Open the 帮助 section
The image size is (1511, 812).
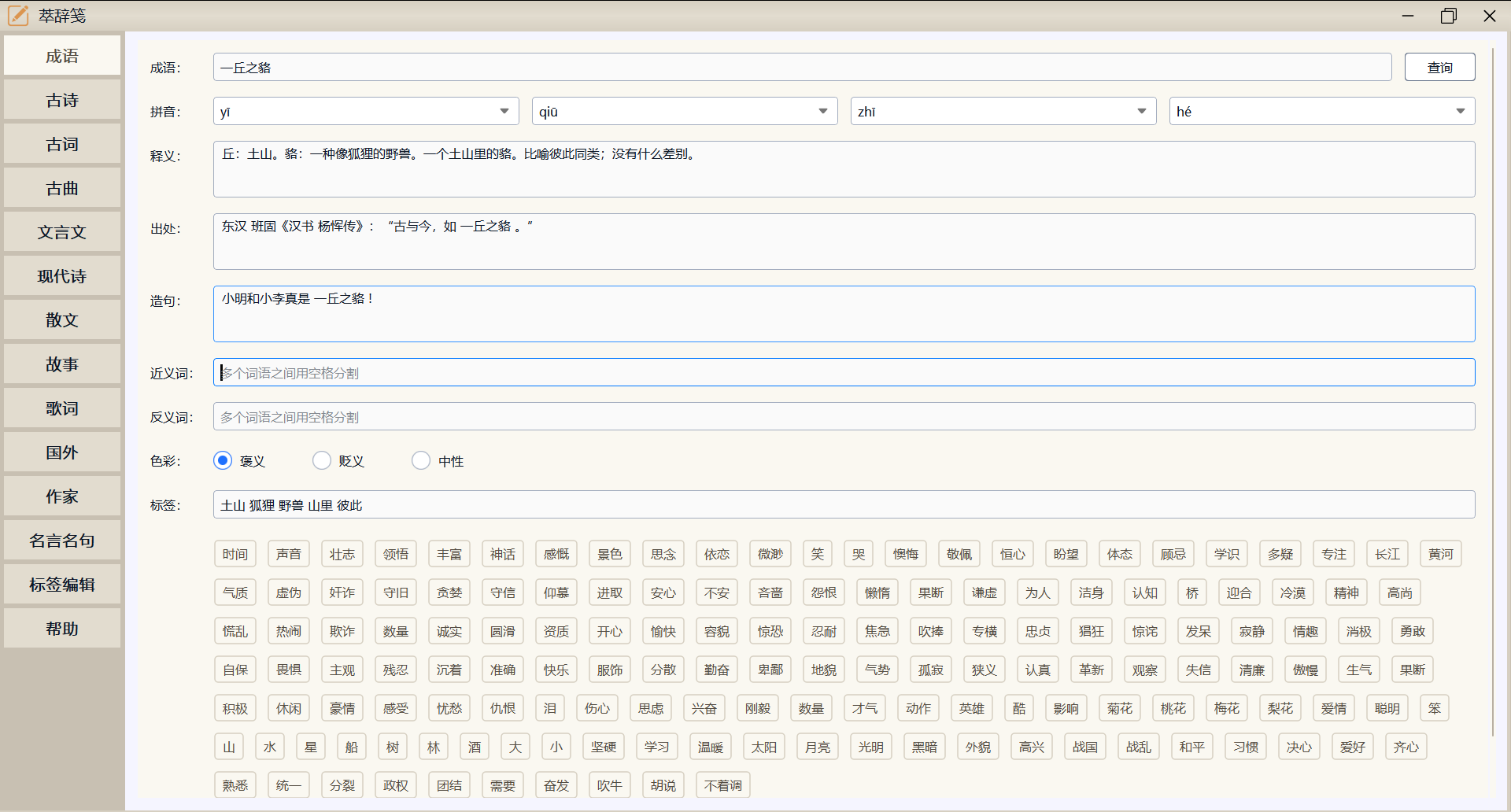pyautogui.click(x=62, y=629)
